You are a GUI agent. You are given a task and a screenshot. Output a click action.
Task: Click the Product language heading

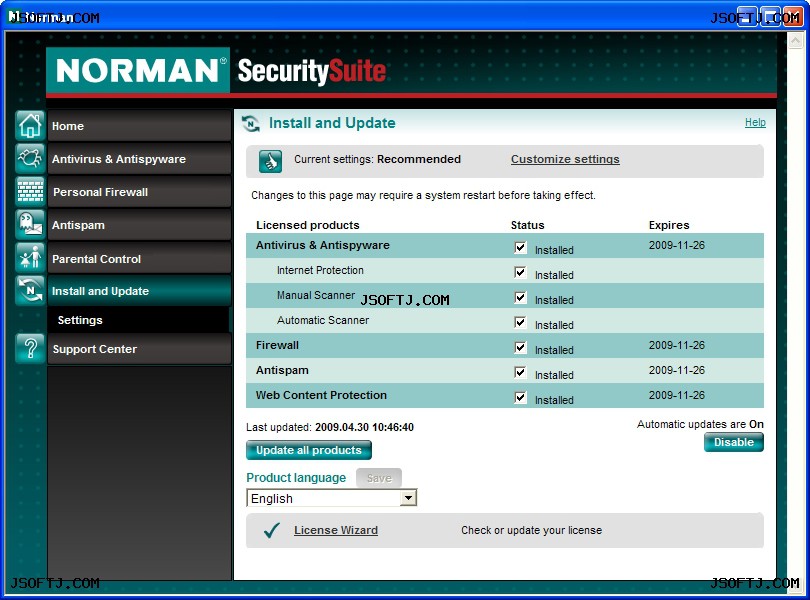tap(296, 478)
